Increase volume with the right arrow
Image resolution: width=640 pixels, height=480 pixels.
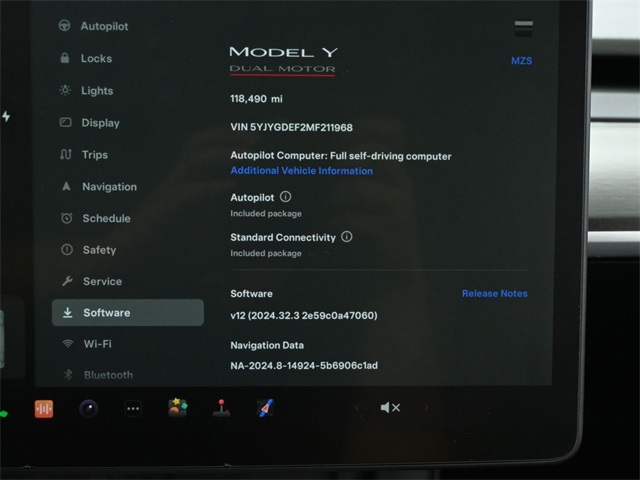click(x=427, y=407)
